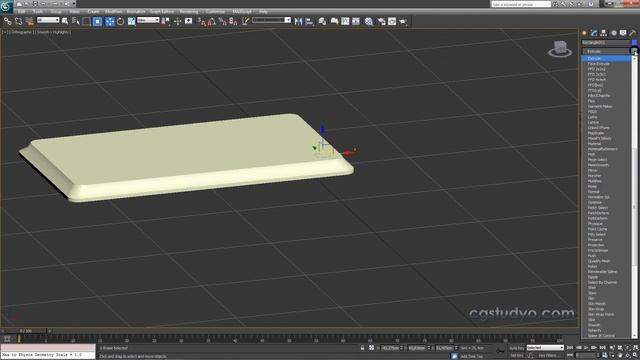This screenshot has height=360, width=640.
Task: Click the Set Key button
Action: click(517, 356)
